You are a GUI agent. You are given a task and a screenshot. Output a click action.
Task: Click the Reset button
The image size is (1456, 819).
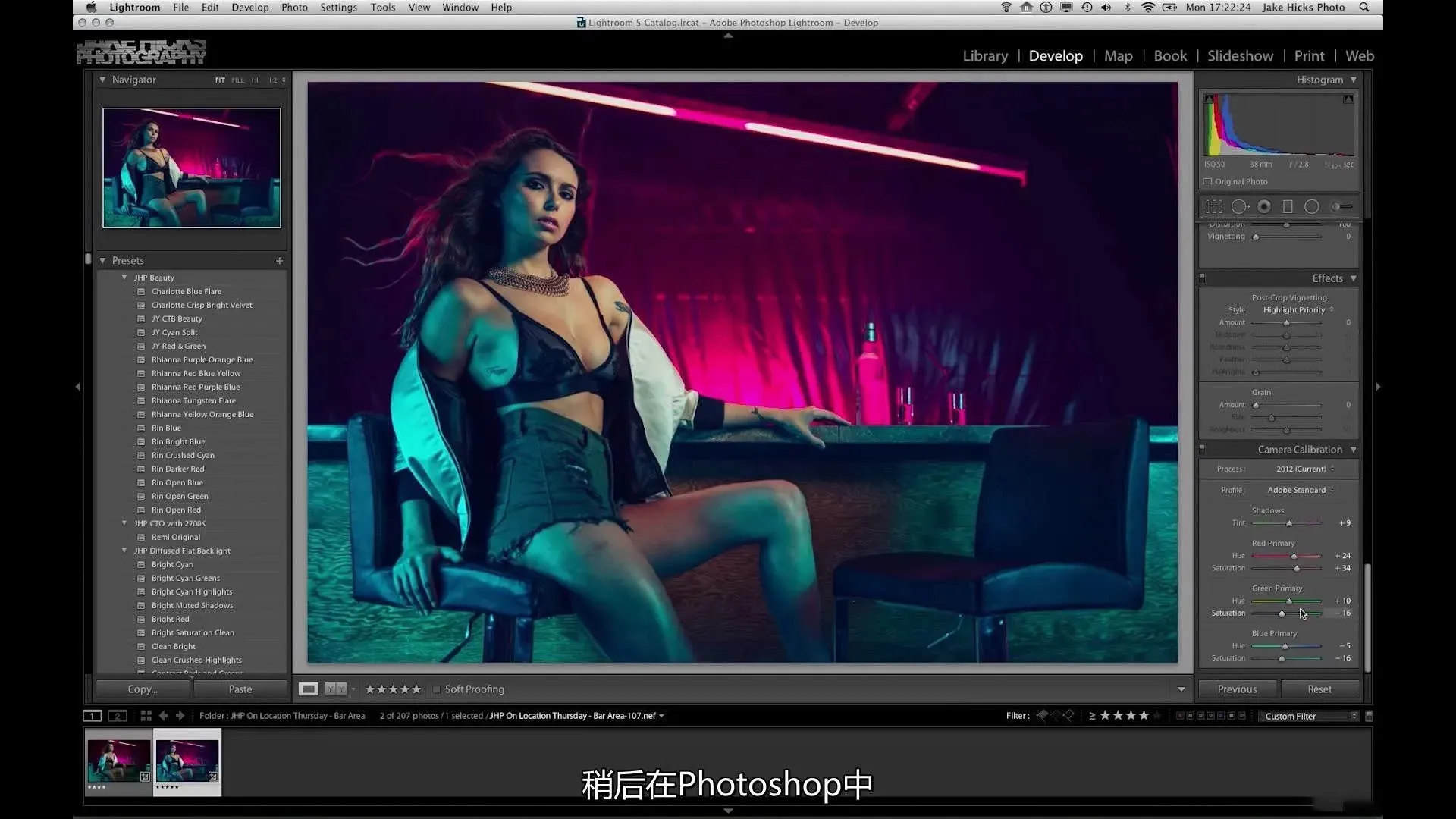click(x=1319, y=689)
